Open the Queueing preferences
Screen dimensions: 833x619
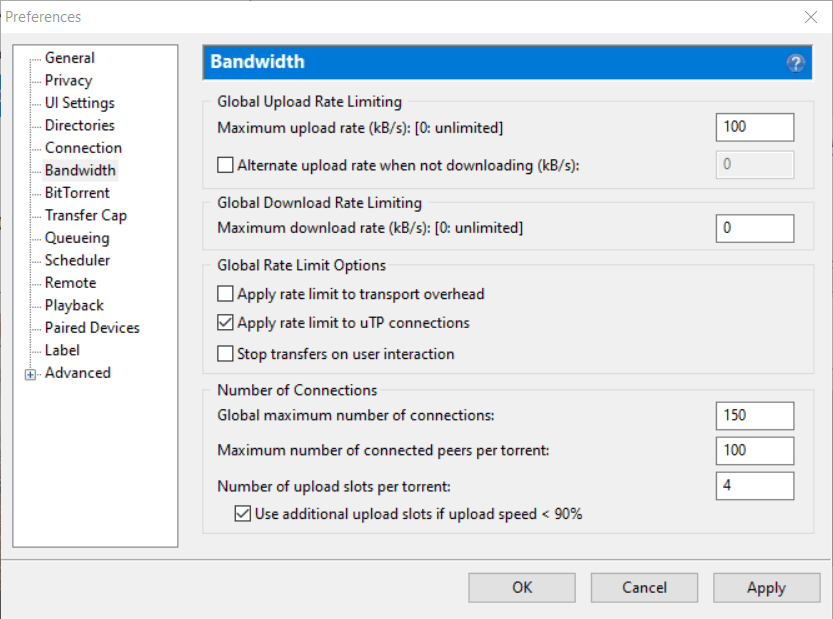(x=71, y=237)
